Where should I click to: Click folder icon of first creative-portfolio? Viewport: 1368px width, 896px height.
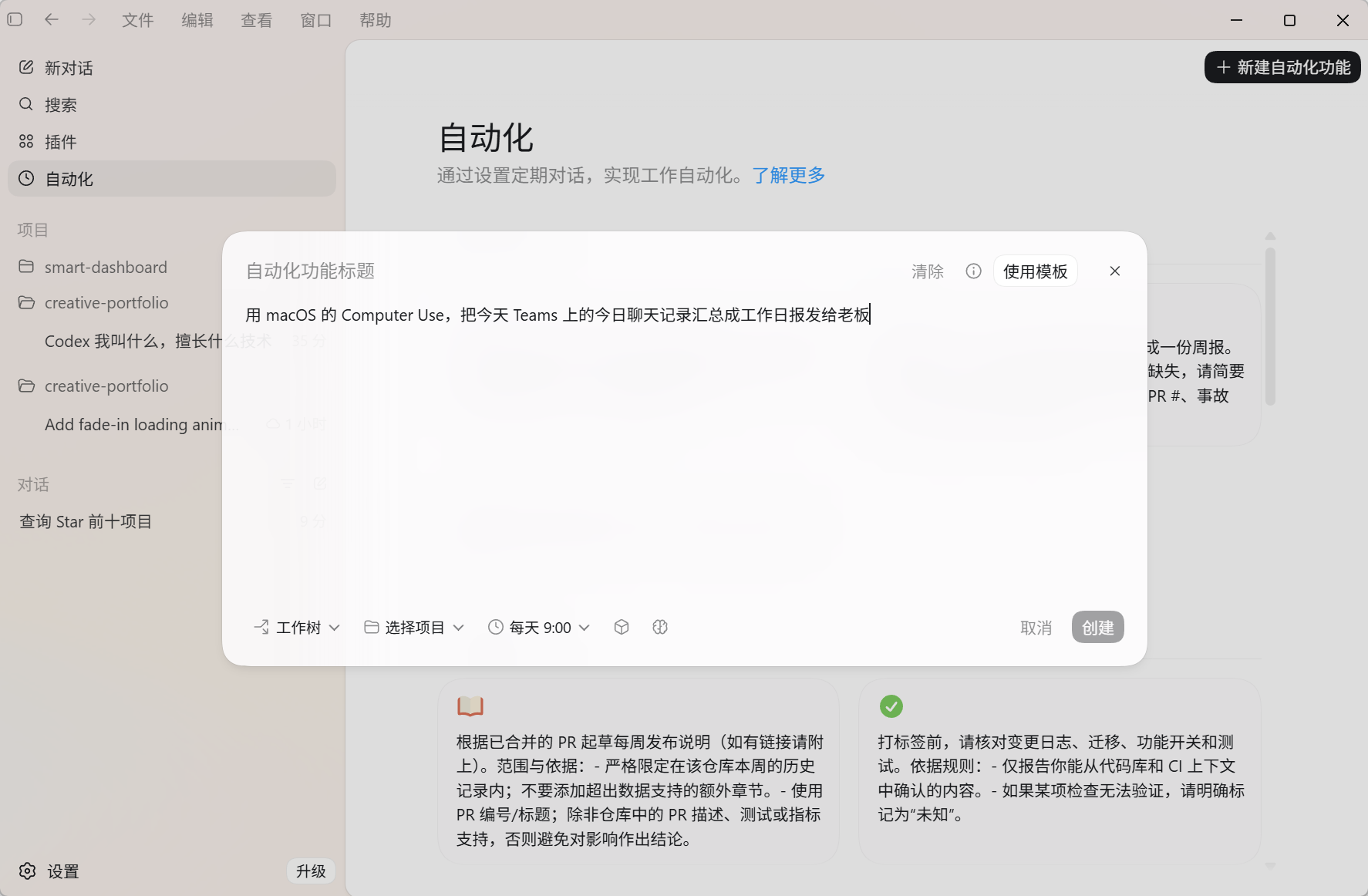pyautogui.click(x=26, y=302)
